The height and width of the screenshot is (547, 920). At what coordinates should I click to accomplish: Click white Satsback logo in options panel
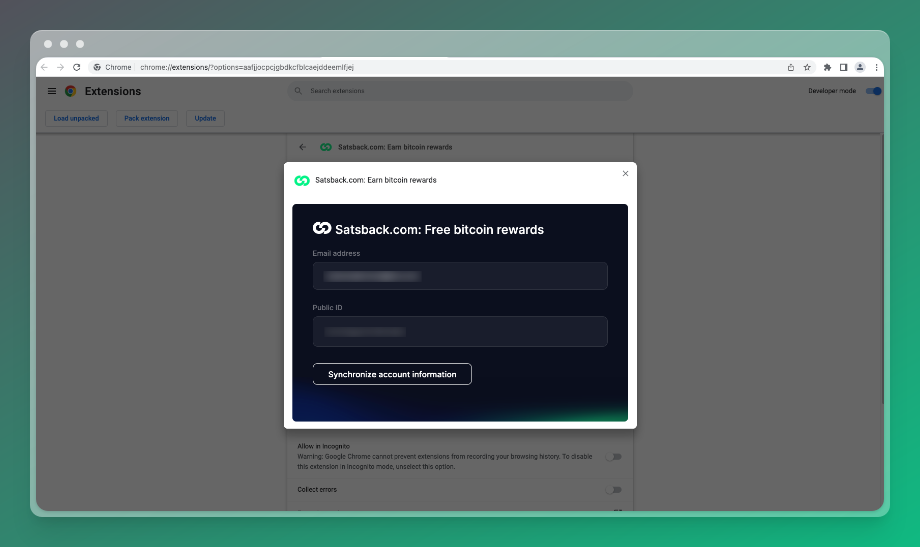(x=322, y=228)
